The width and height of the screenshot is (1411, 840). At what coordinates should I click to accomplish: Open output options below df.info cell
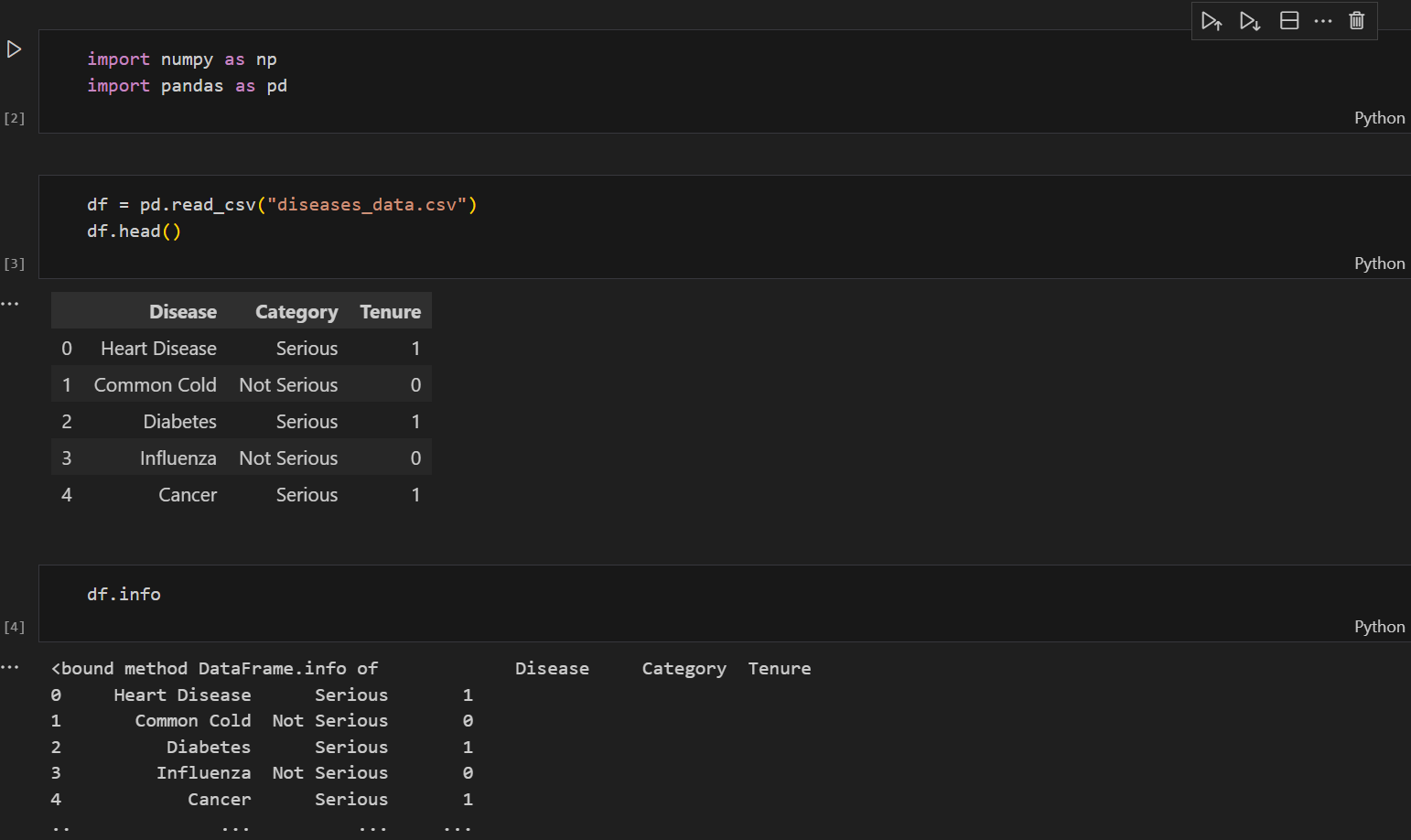coord(10,667)
